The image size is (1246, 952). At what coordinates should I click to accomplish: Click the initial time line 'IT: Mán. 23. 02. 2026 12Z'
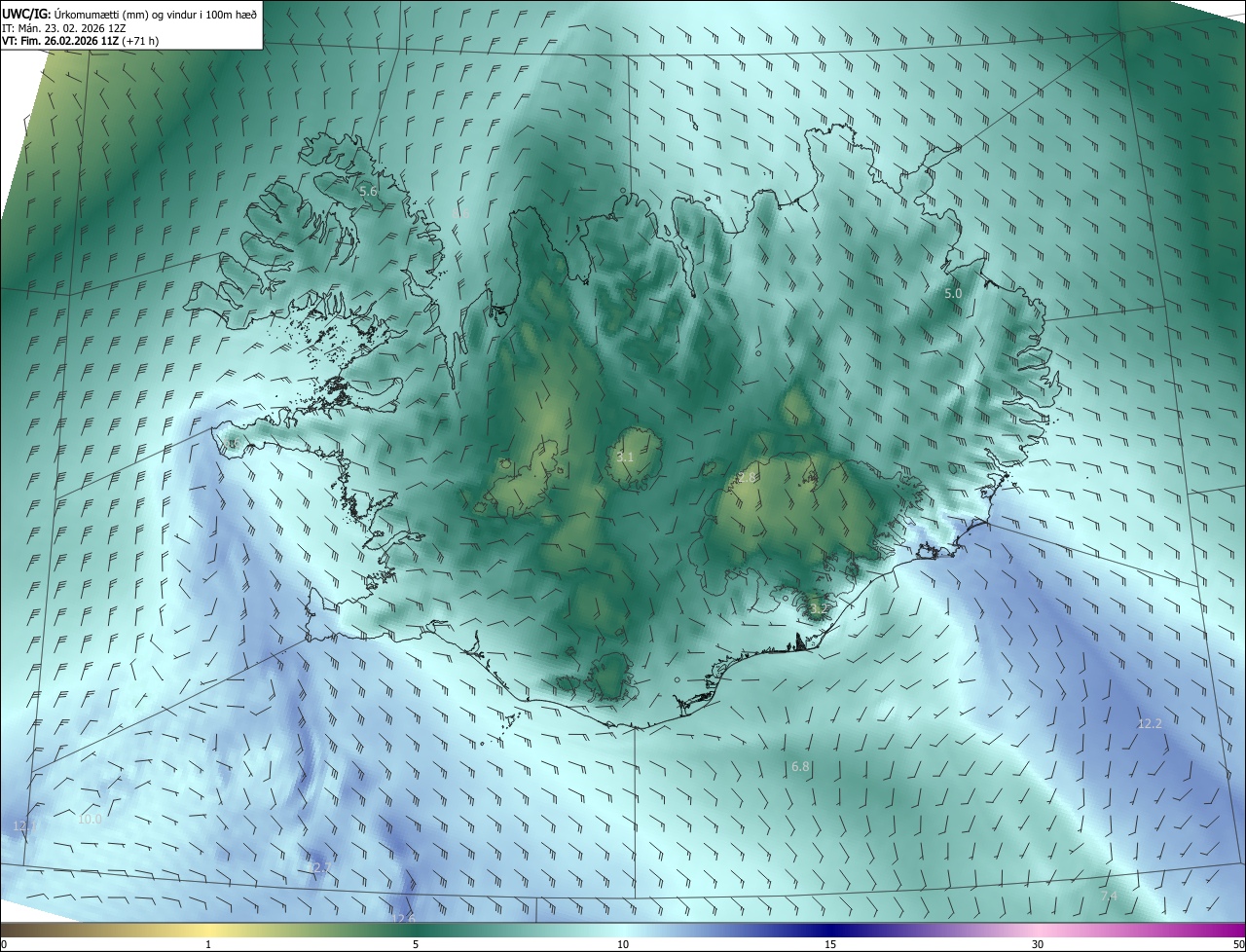66,27
